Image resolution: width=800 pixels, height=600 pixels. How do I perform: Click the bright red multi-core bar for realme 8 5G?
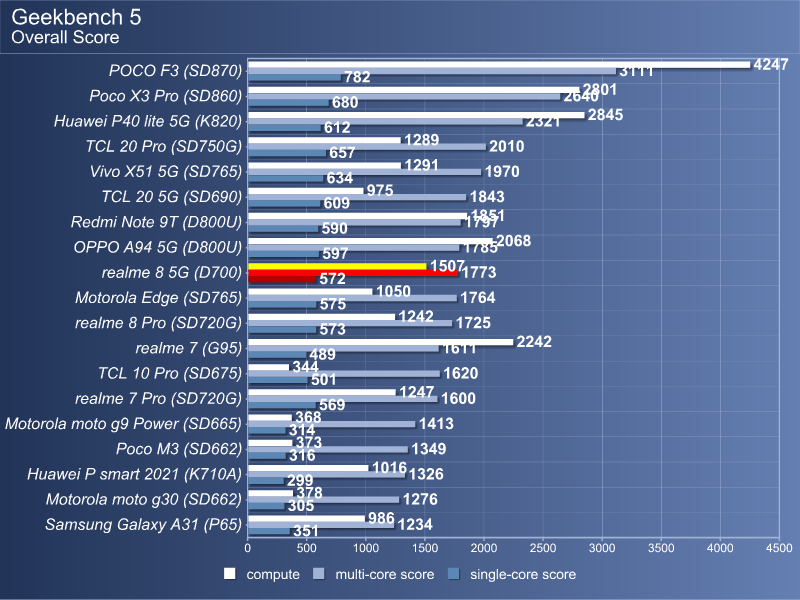point(353,273)
